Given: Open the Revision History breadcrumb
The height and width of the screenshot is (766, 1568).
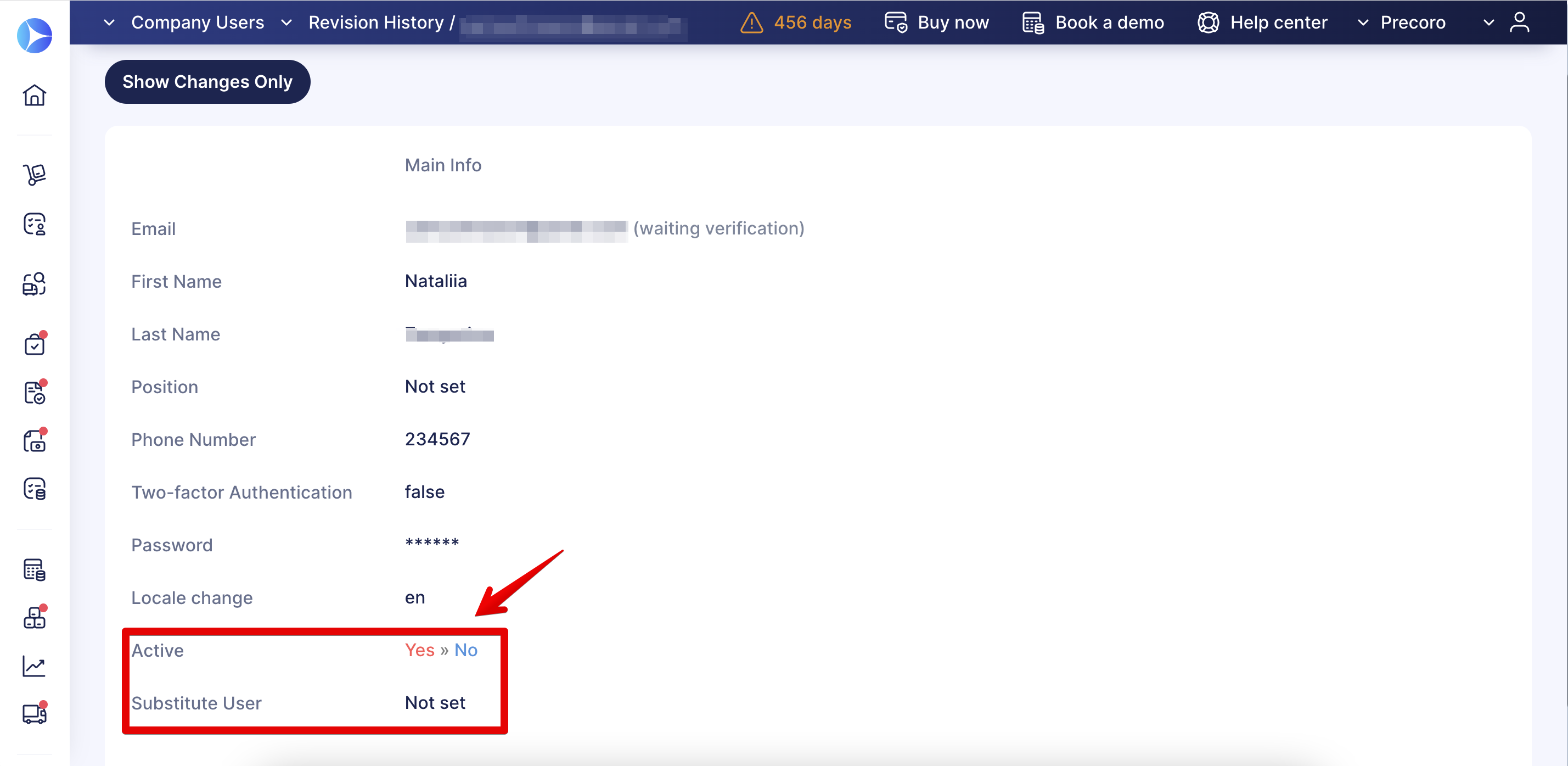Looking at the screenshot, I should coord(376,23).
